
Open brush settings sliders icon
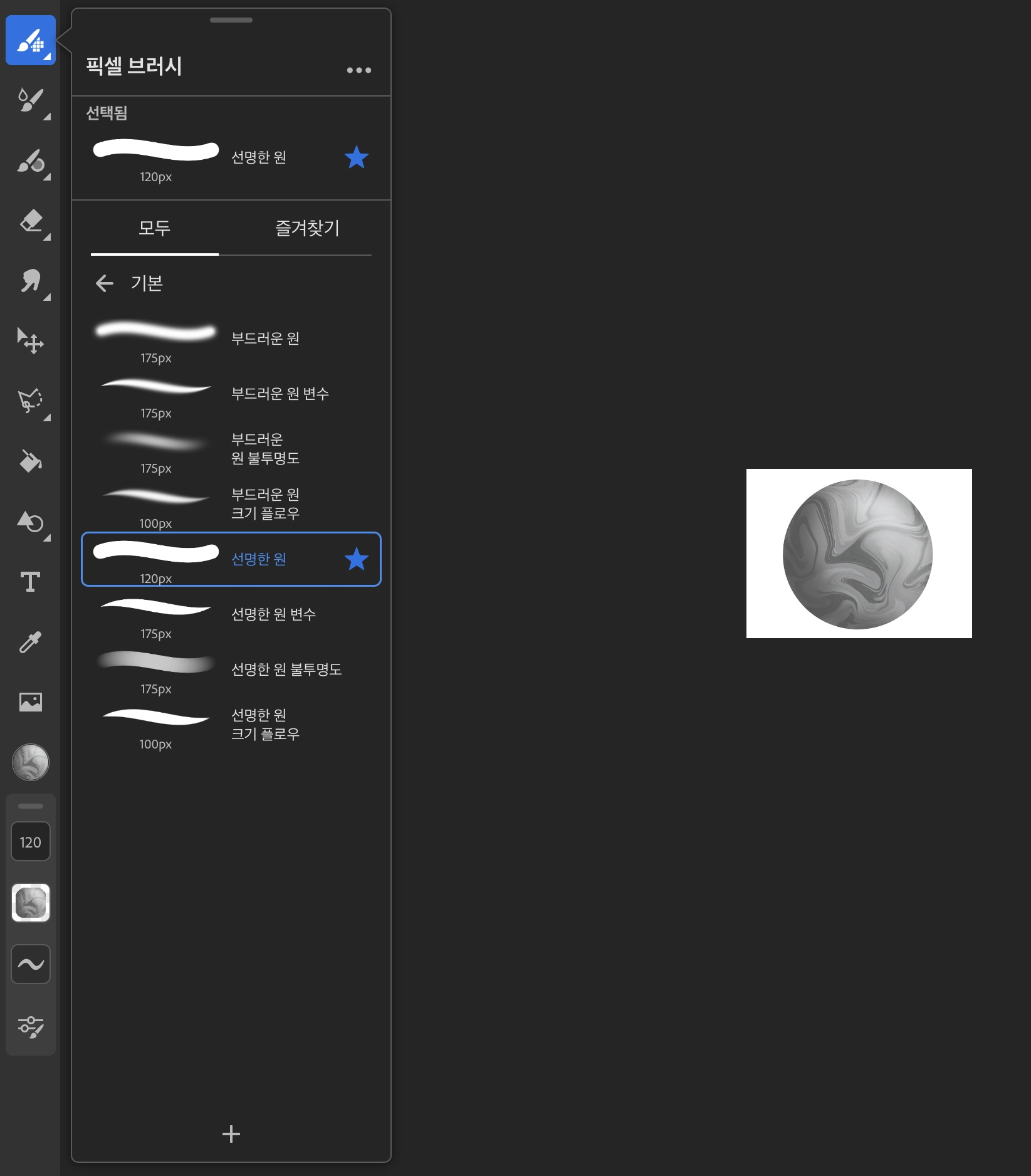pos(31,1027)
